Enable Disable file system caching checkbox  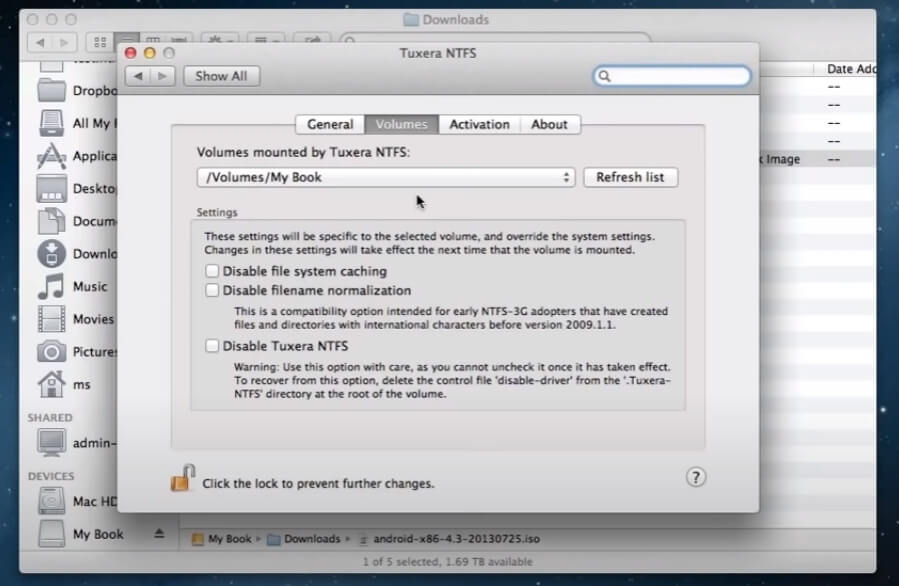212,271
